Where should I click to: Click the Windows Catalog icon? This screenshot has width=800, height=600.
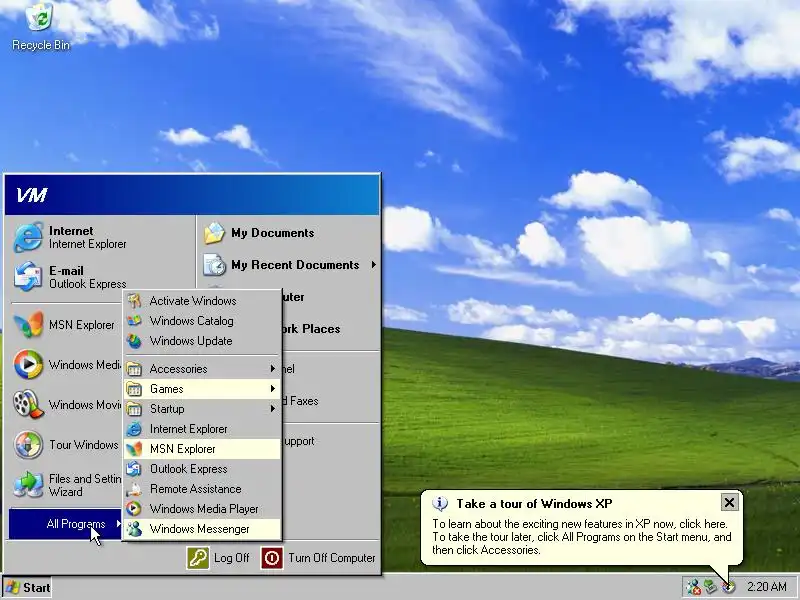134,321
